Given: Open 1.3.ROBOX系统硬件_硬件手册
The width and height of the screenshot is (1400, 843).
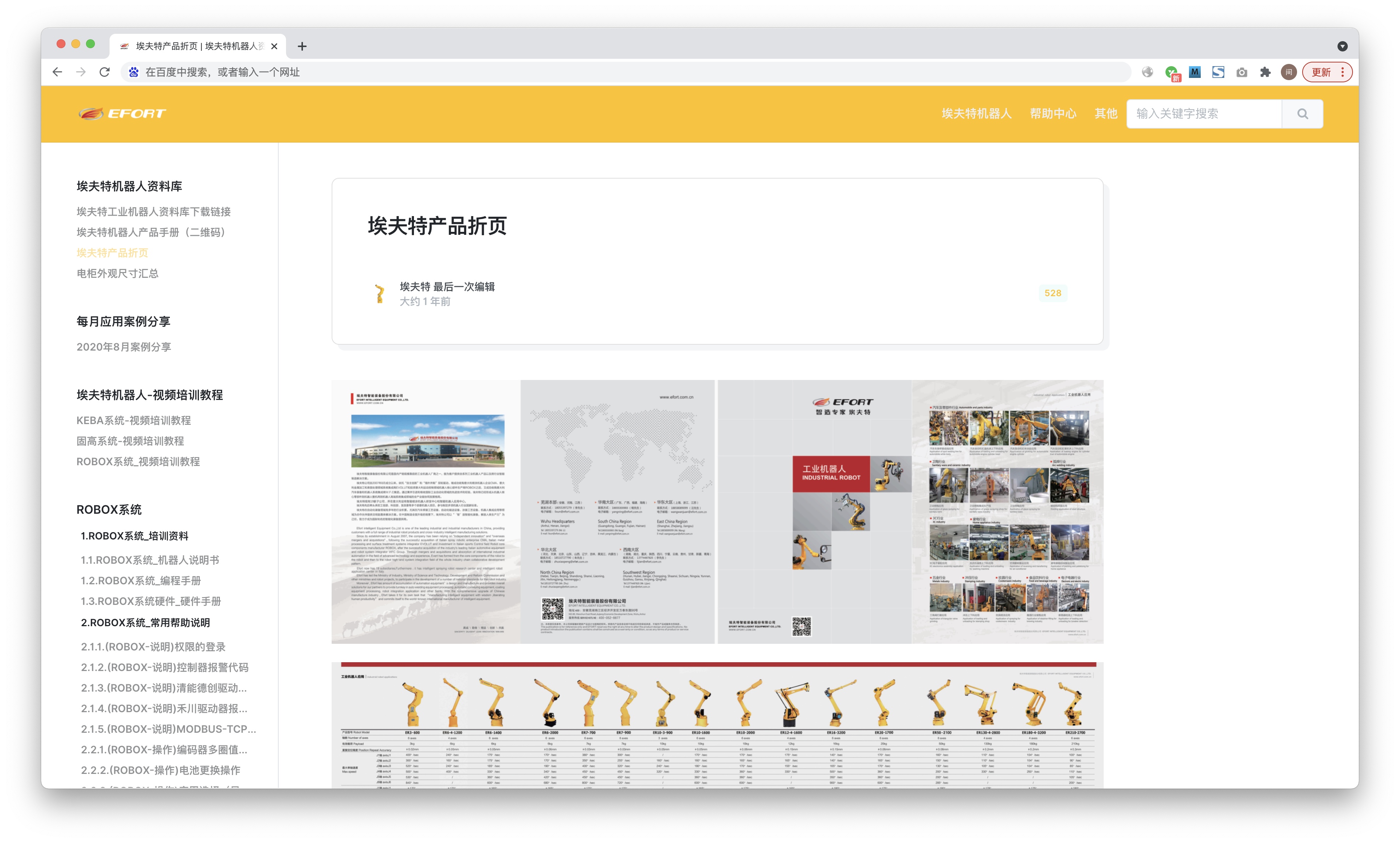Looking at the screenshot, I should [x=151, y=601].
